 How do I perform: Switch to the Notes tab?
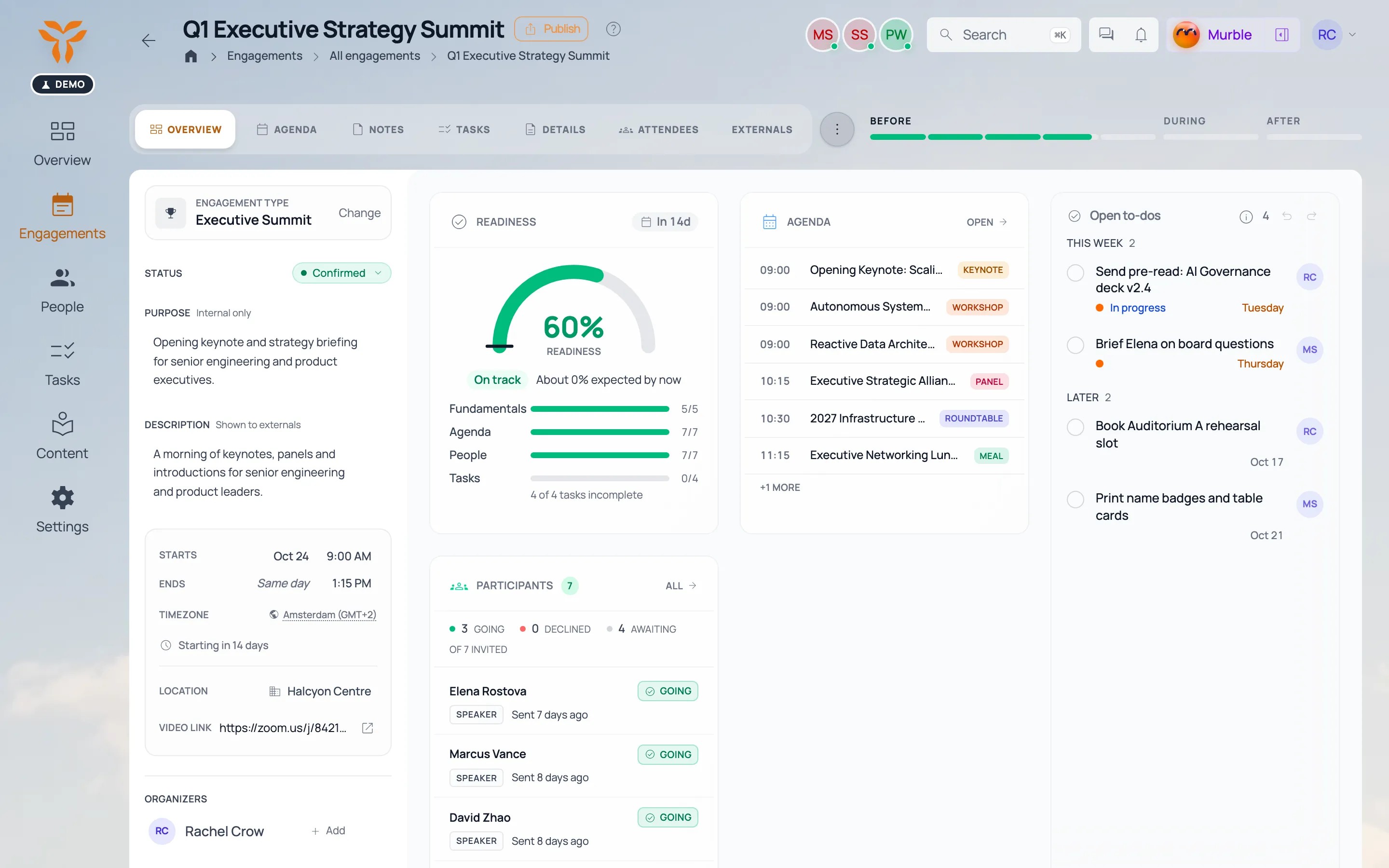tap(378, 129)
